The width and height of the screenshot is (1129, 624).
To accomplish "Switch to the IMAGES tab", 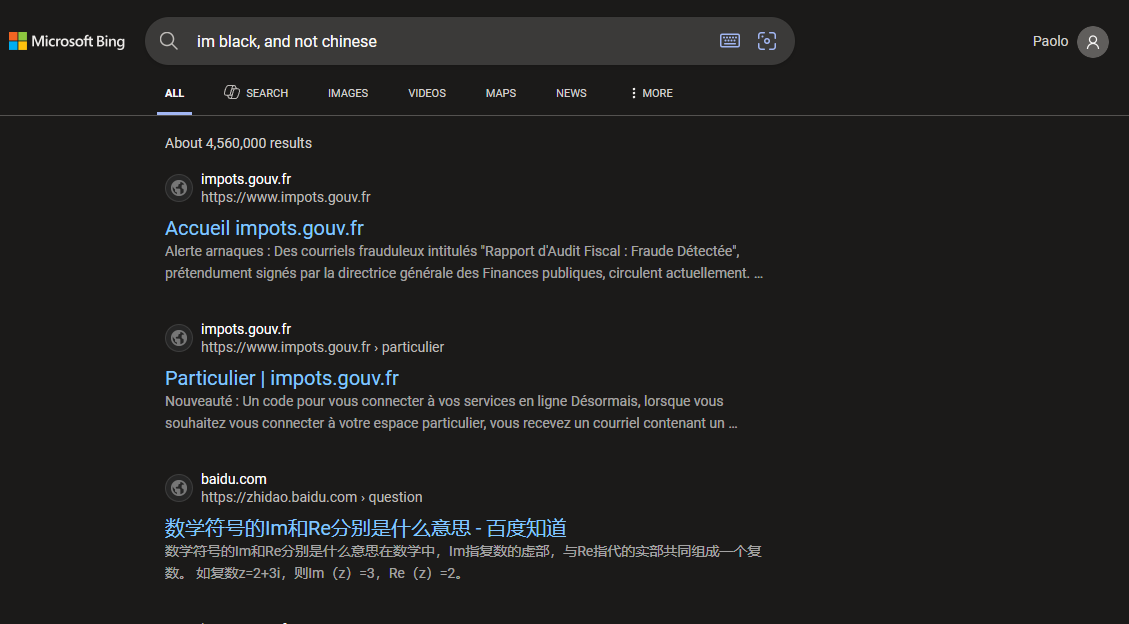I will 348,93.
